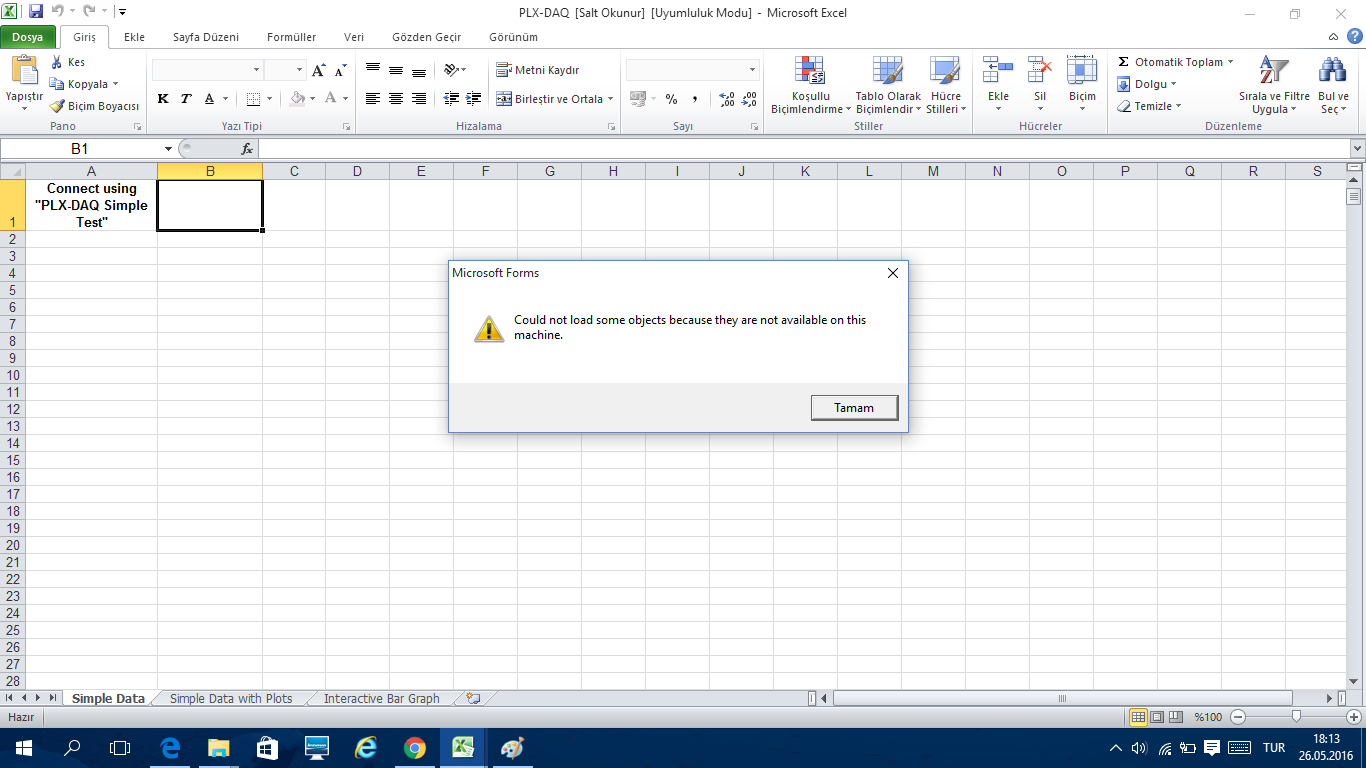Screen dimensions: 1366x768
Task: Open the Dolgu dropdown
Action: (x=1149, y=83)
